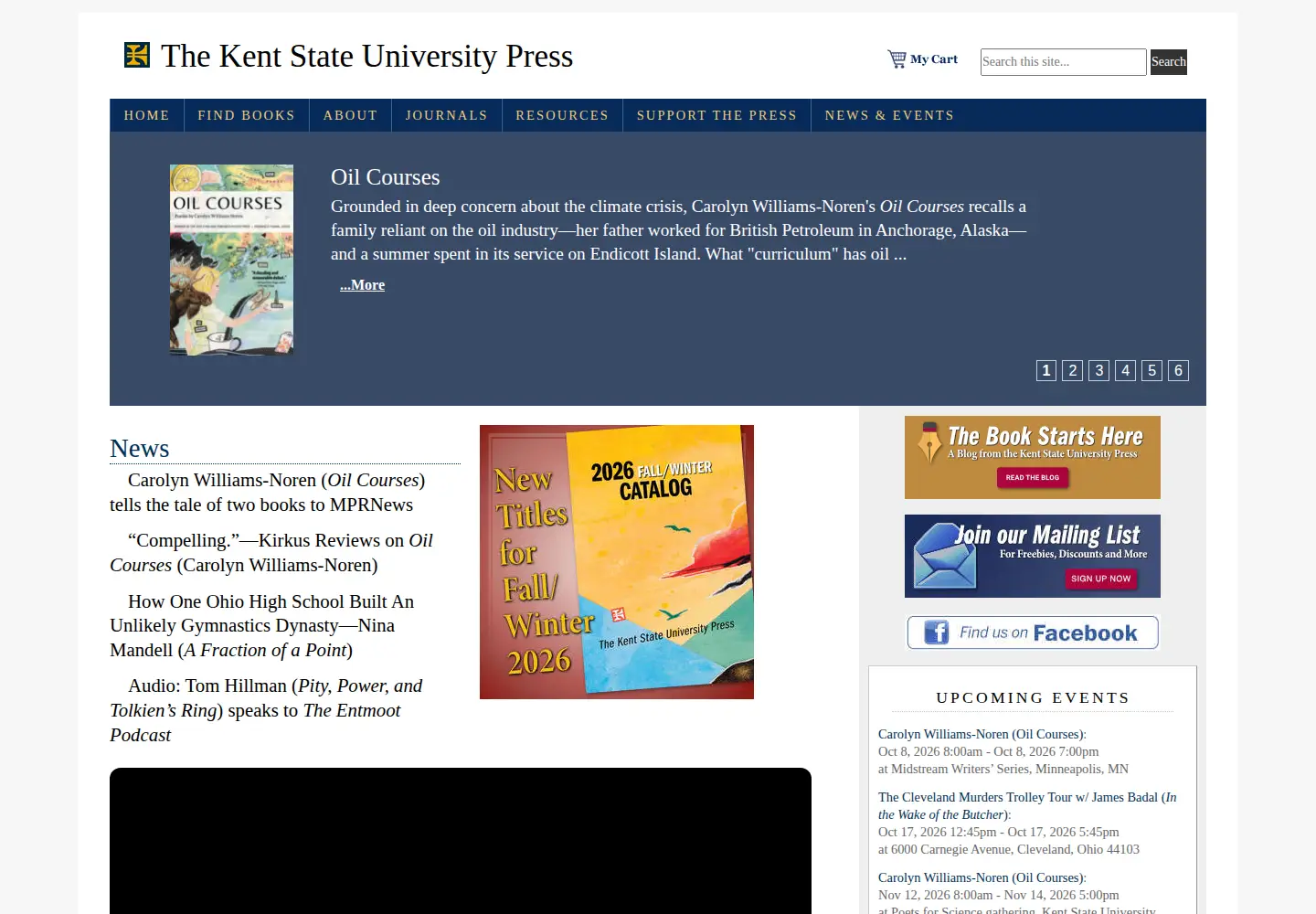Screen dimensions: 1316x914
Task: Open the Kirkus Reviews news item
Action: [271, 553]
